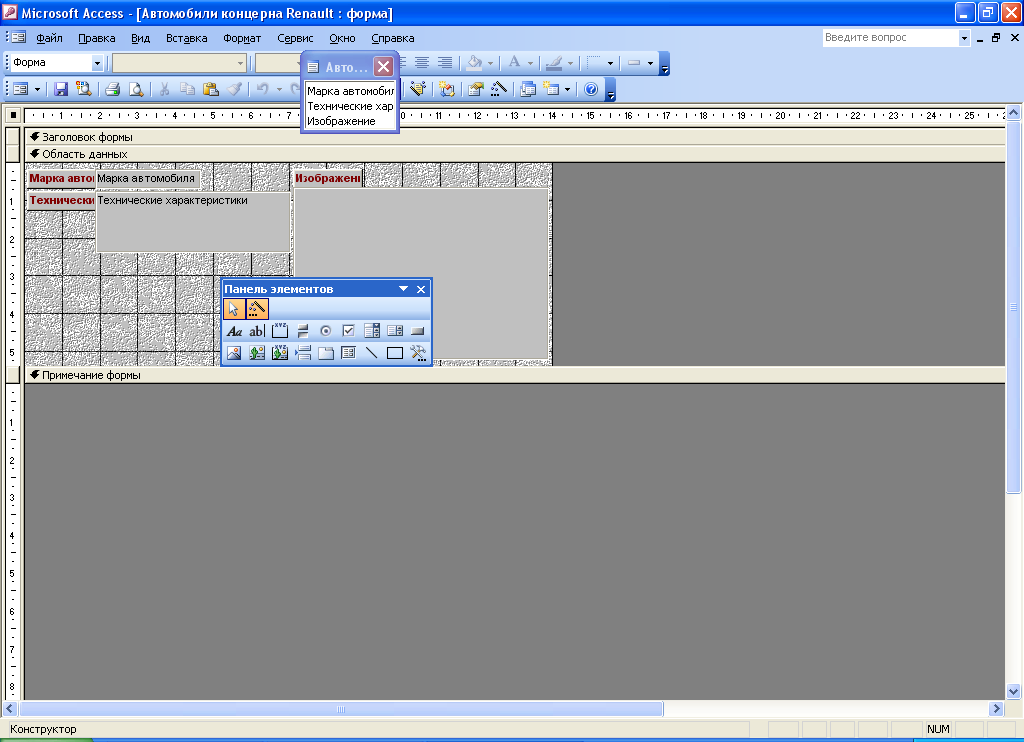This screenshot has height=742, width=1024.
Task: Click the Line Color brush swatch
Action: click(554, 63)
